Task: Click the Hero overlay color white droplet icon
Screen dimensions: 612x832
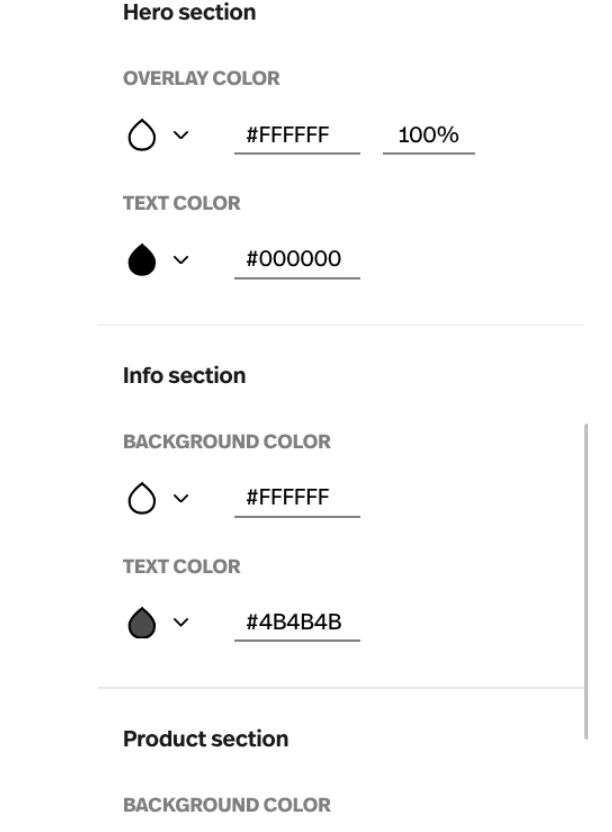Action: (x=142, y=135)
